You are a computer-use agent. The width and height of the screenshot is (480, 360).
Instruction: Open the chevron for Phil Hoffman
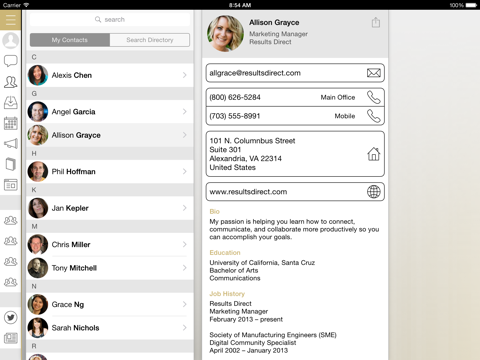coord(184,171)
